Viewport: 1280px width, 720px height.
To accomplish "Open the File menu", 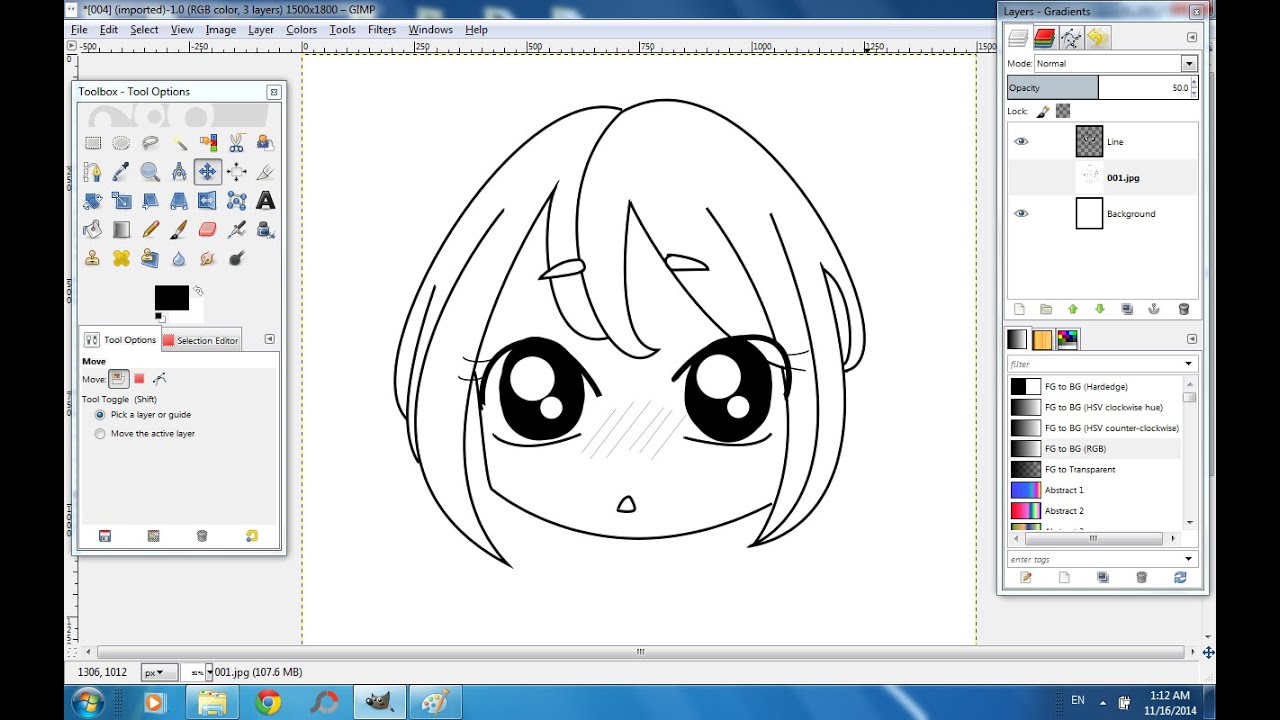I will [x=79, y=30].
